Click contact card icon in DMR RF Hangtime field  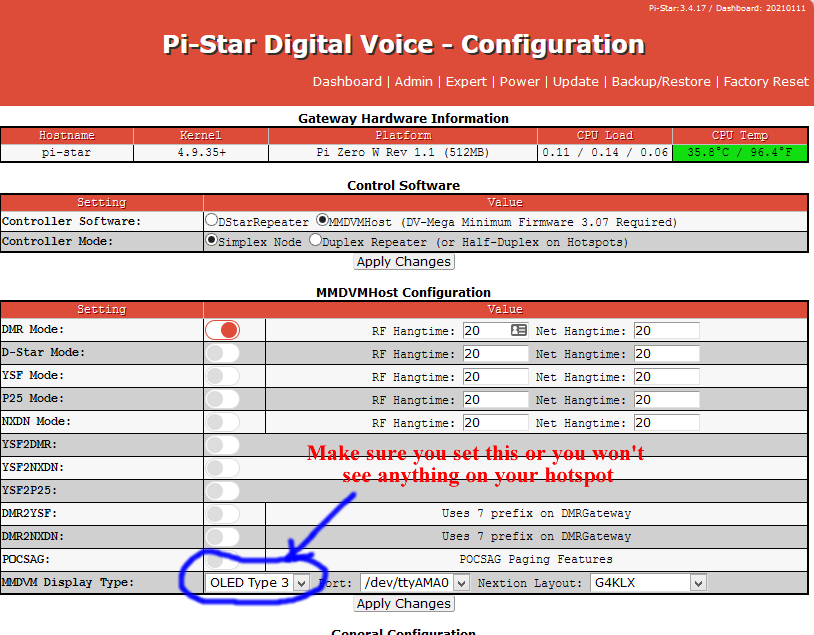pyautogui.click(x=518, y=330)
